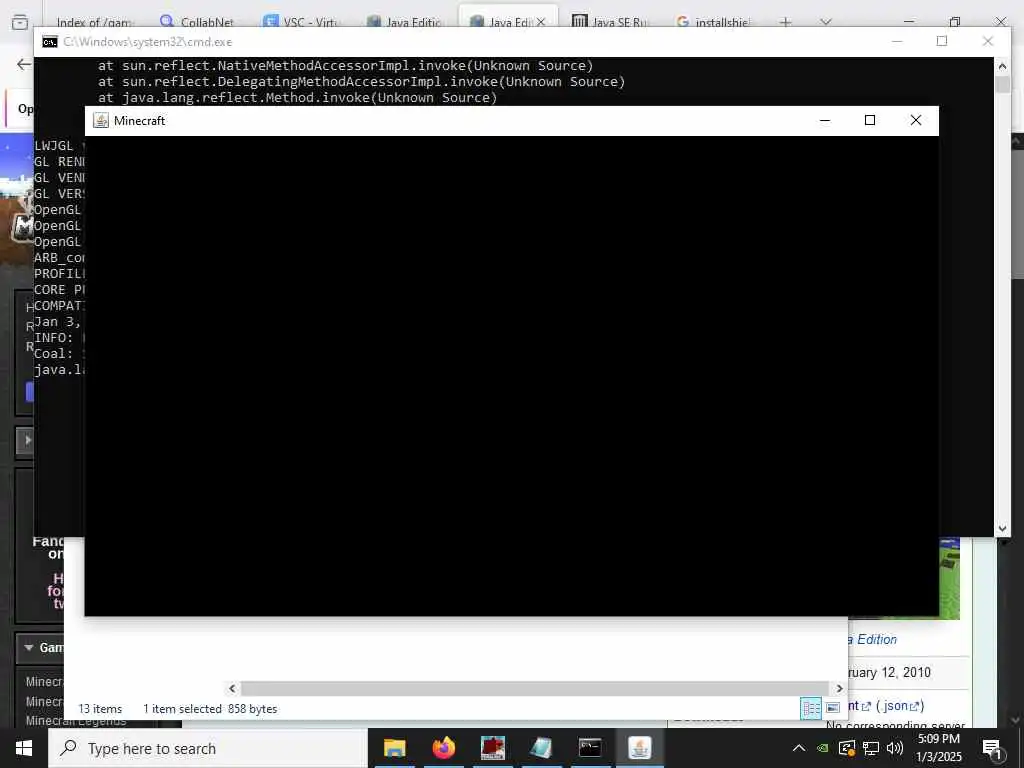Click the browser page scrollbar down arrow

coord(1017,720)
